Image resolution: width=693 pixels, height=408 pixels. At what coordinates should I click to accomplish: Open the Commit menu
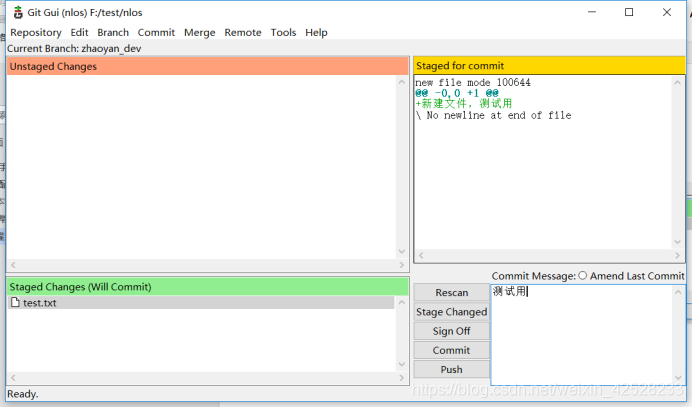[x=156, y=33]
